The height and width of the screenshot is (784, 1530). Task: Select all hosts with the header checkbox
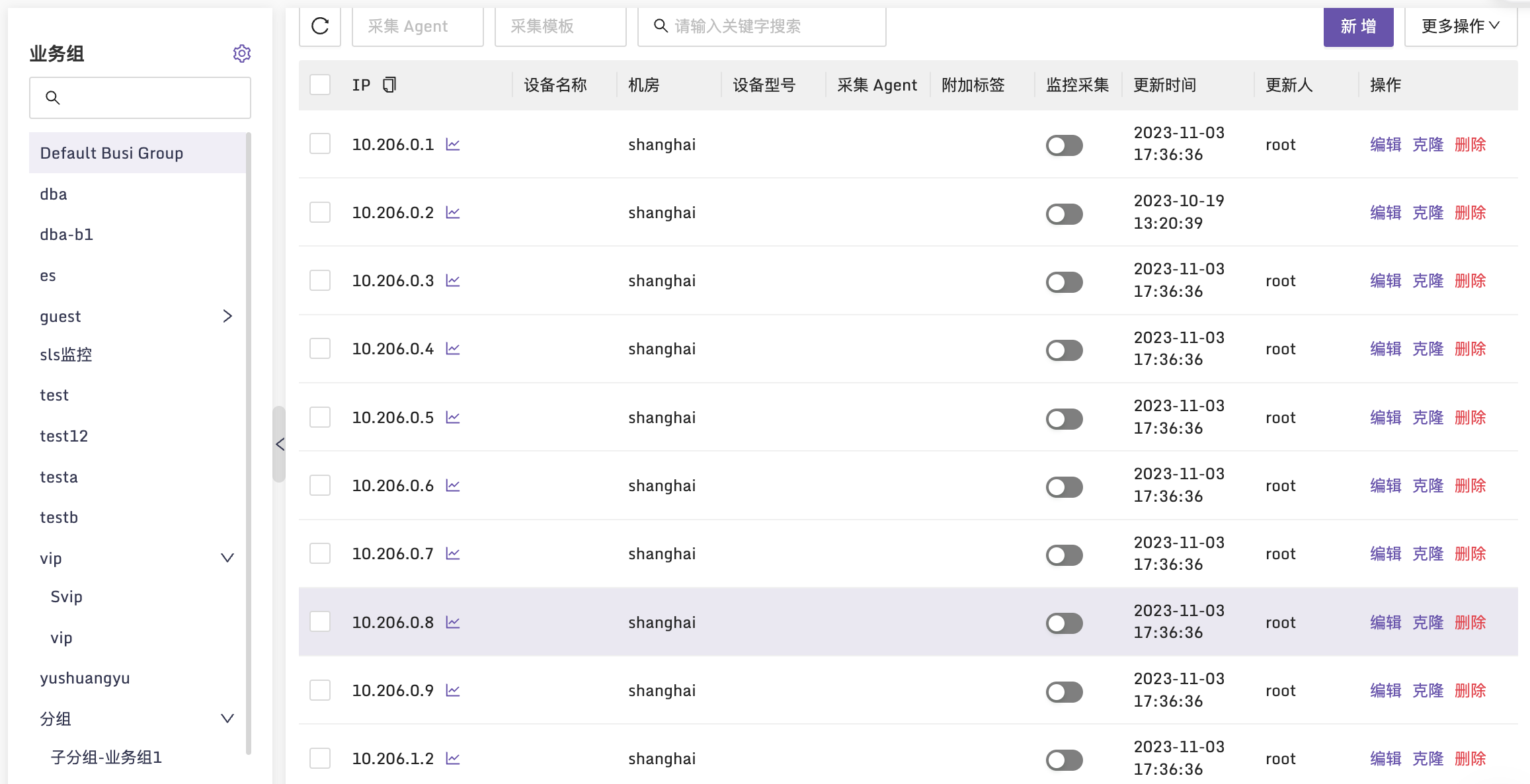(x=320, y=85)
